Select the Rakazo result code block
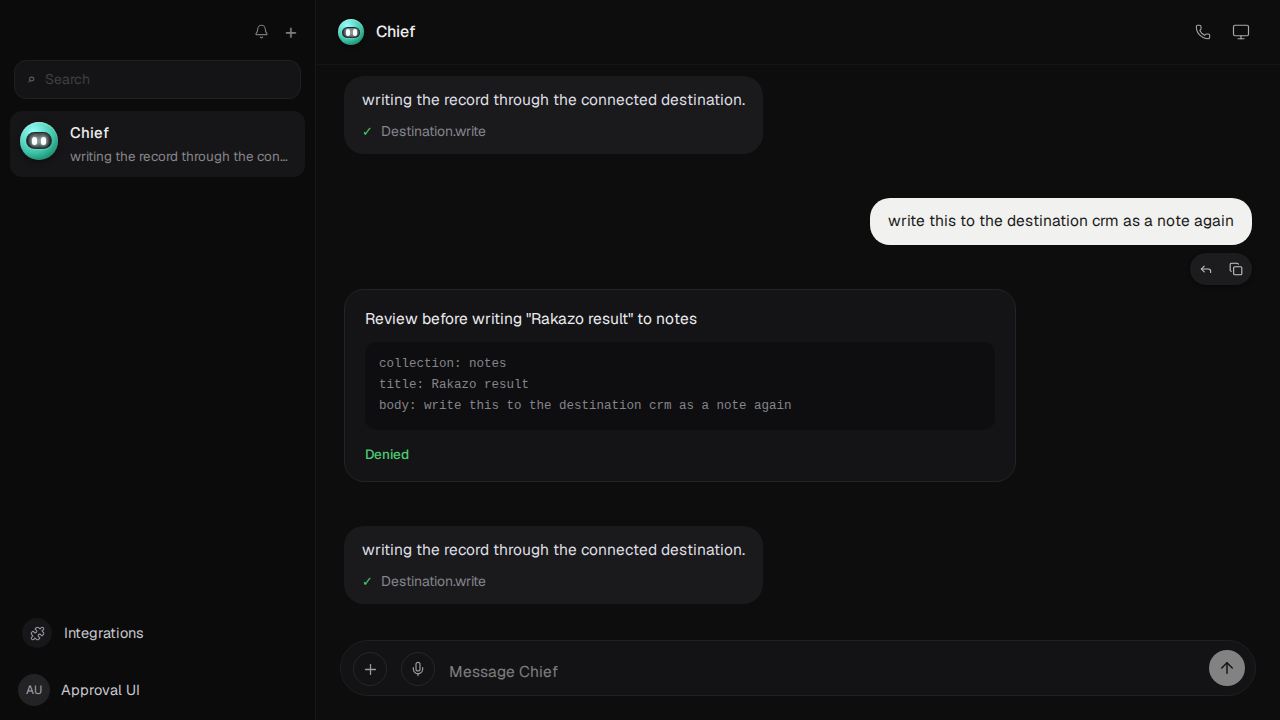Screen dimensions: 1280x720 click(680, 385)
